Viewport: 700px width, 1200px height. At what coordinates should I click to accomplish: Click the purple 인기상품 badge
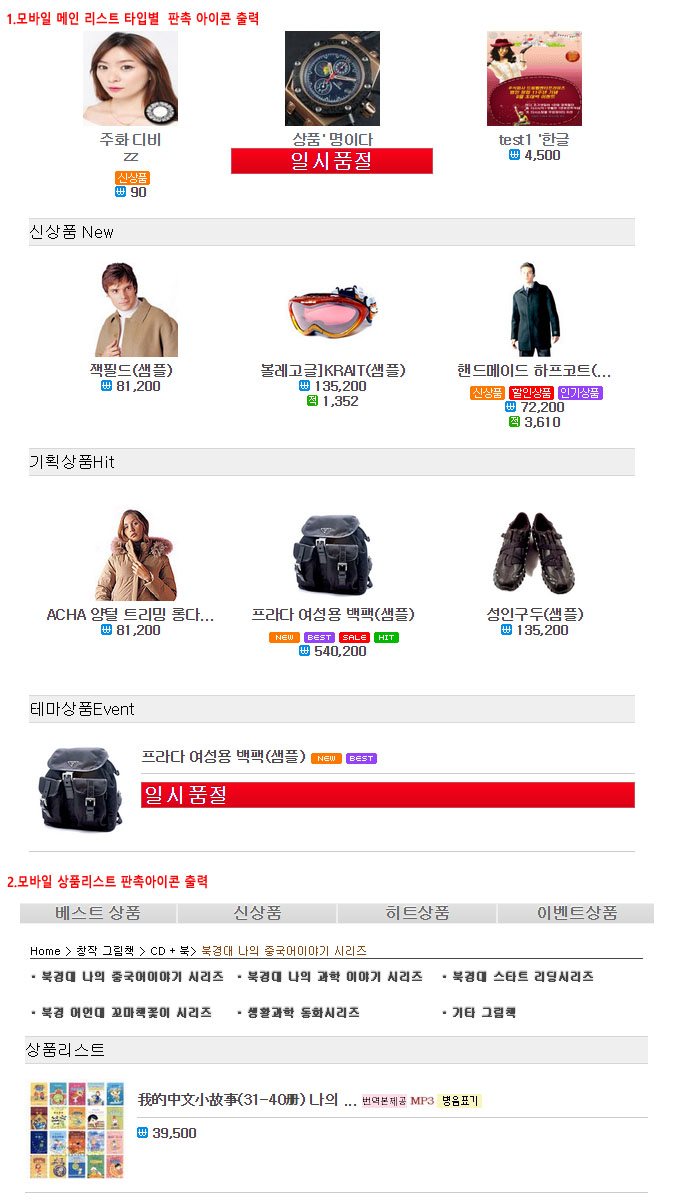[x=580, y=393]
